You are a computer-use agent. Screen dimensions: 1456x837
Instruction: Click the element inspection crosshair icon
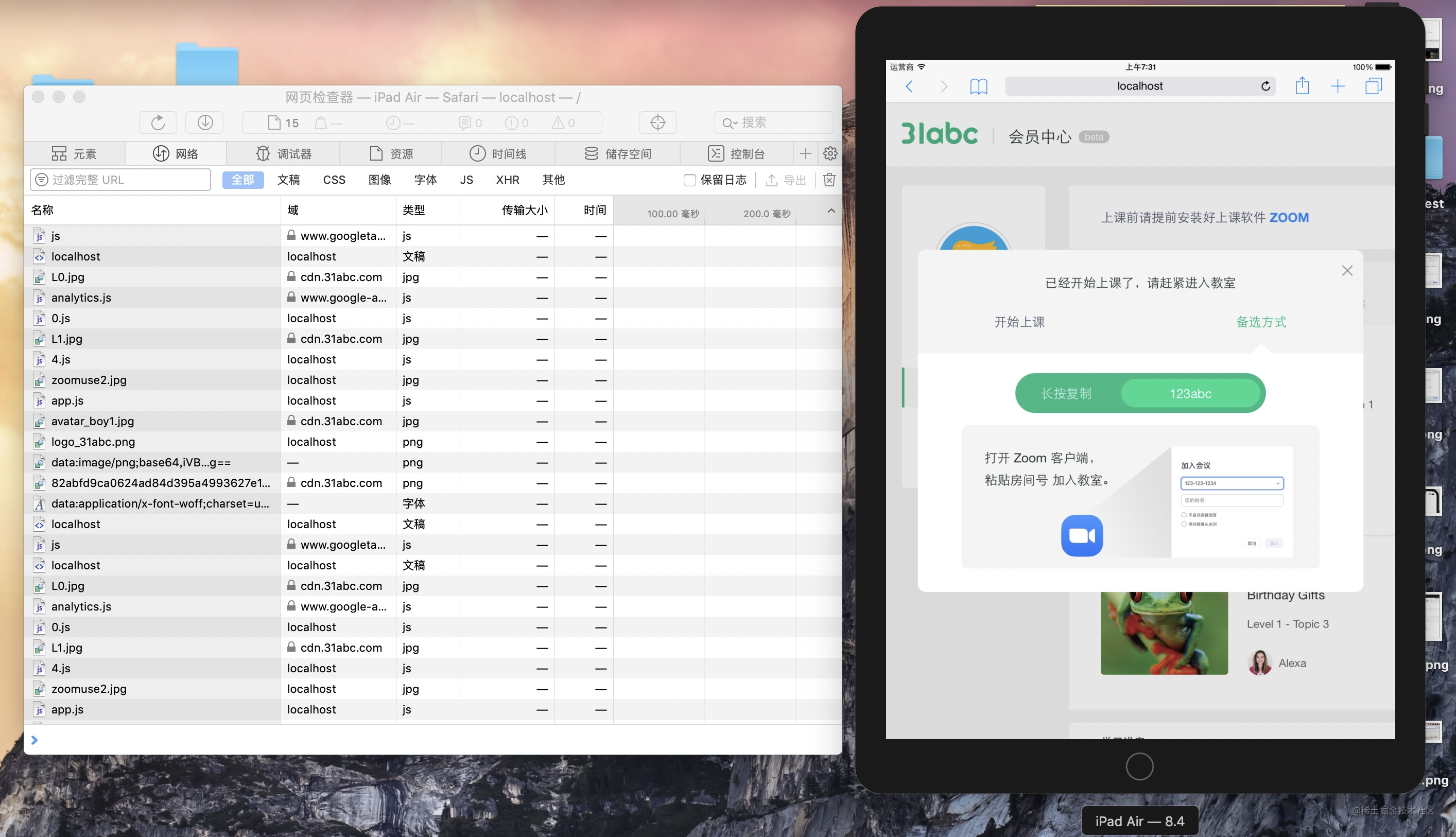tap(657, 122)
